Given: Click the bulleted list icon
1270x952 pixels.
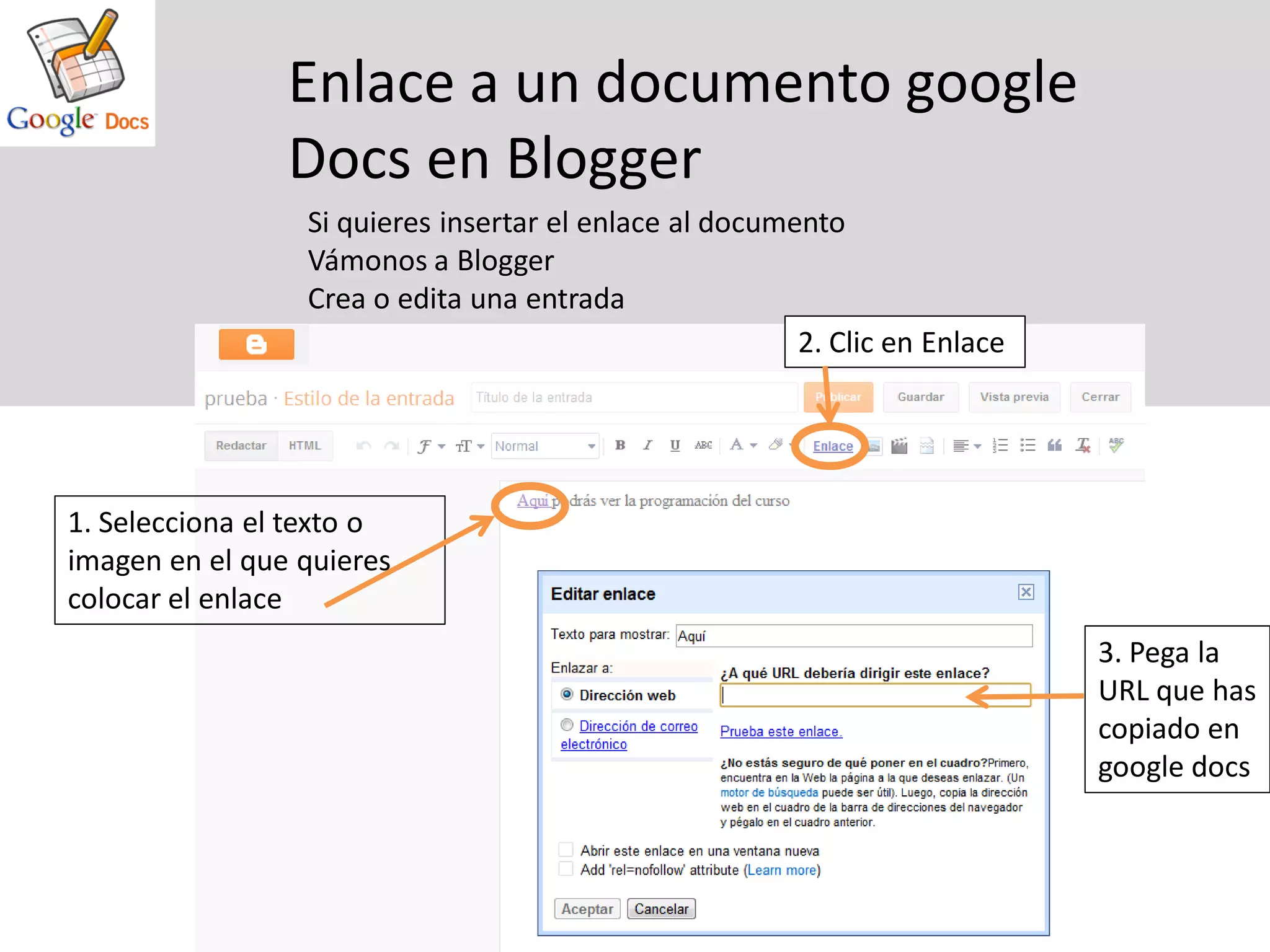Looking at the screenshot, I should point(1028,446).
